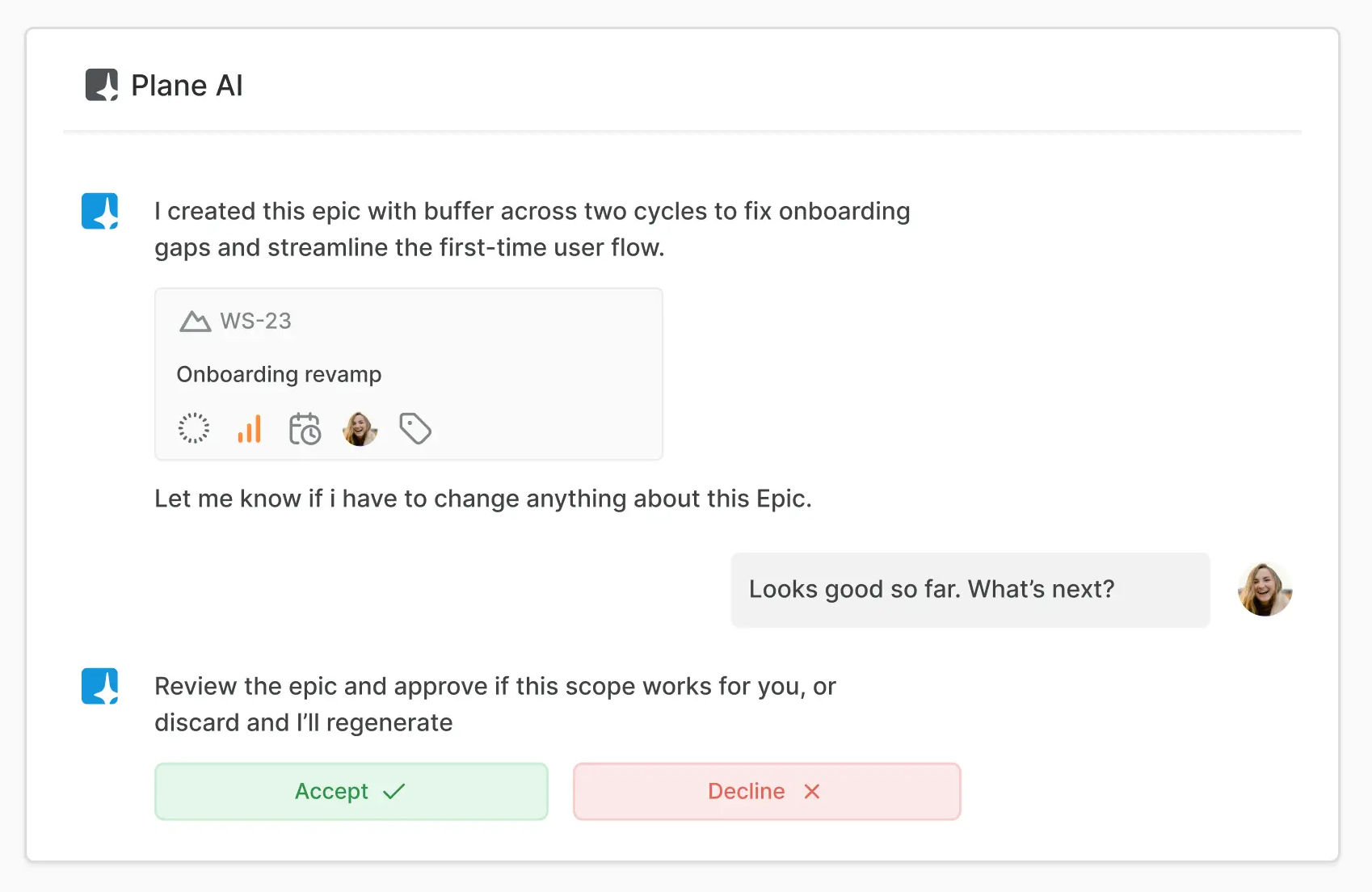Click the Onboarding revamp epic title
The width and height of the screenshot is (1372, 892).
pyautogui.click(x=279, y=375)
